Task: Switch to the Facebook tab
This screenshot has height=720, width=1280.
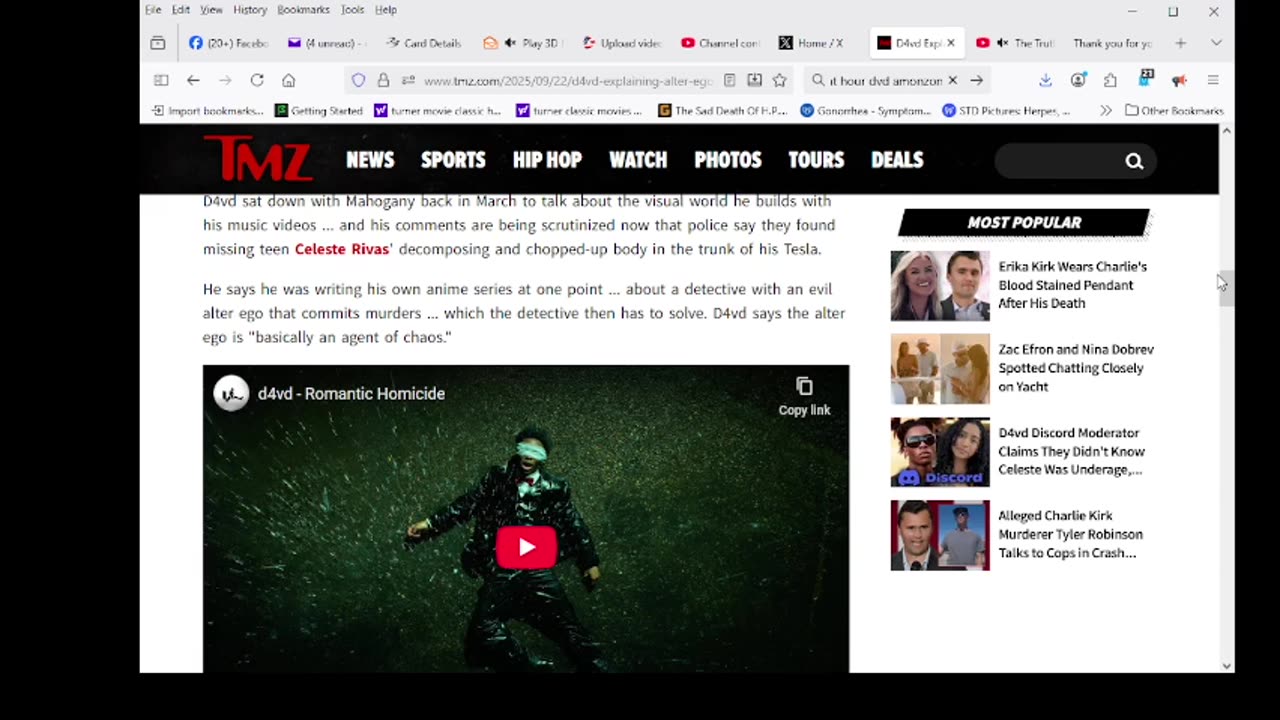Action: pos(228,43)
